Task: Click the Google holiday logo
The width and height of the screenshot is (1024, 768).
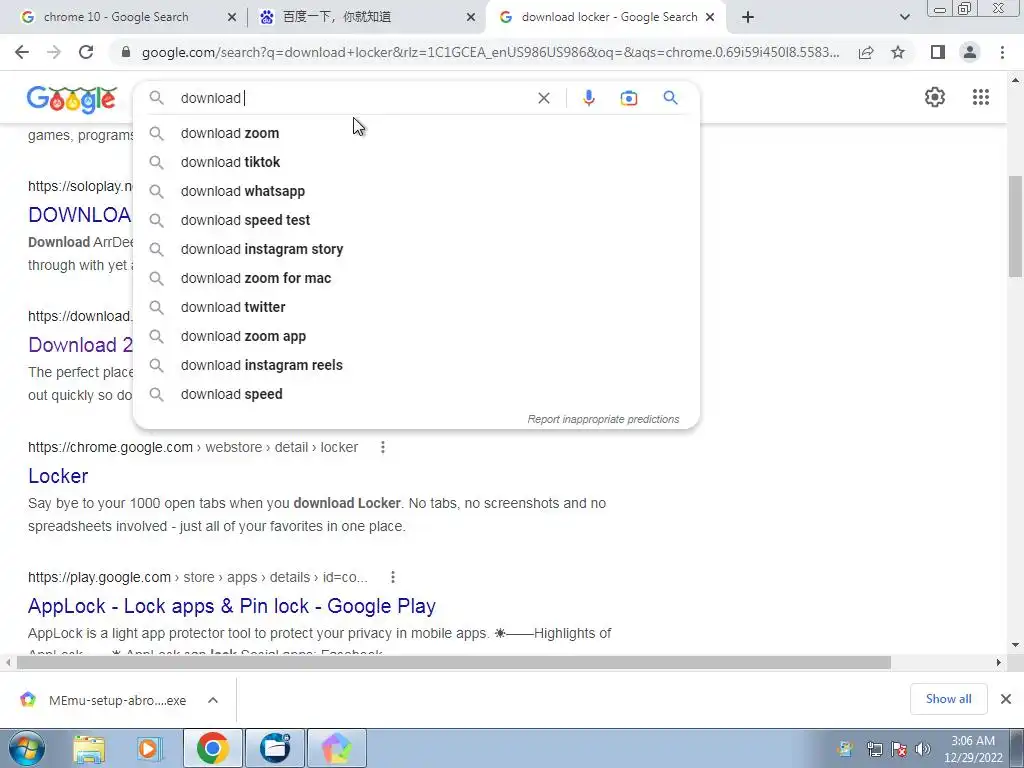Action: coord(72,99)
